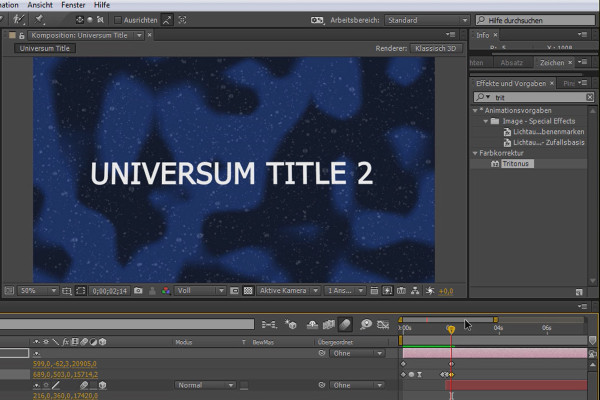Select the Puppet Pin tool
Viewport: 600px width, 400px height.
point(39,20)
